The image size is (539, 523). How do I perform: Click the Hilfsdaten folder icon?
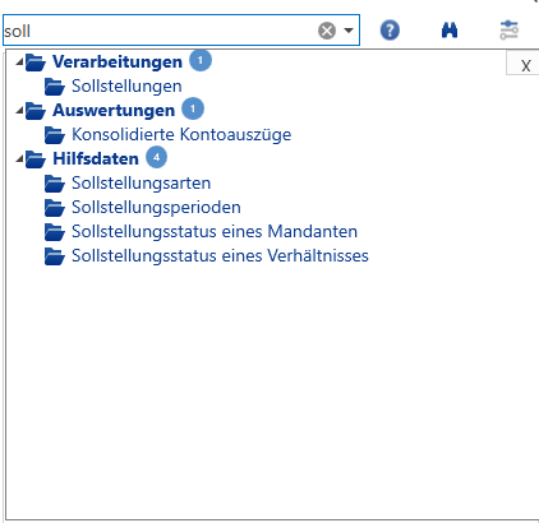pyautogui.click(x=35, y=160)
